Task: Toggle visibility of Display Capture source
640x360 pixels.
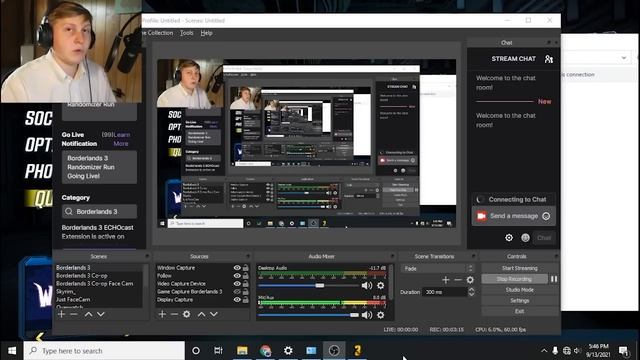Action: (x=237, y=300)
